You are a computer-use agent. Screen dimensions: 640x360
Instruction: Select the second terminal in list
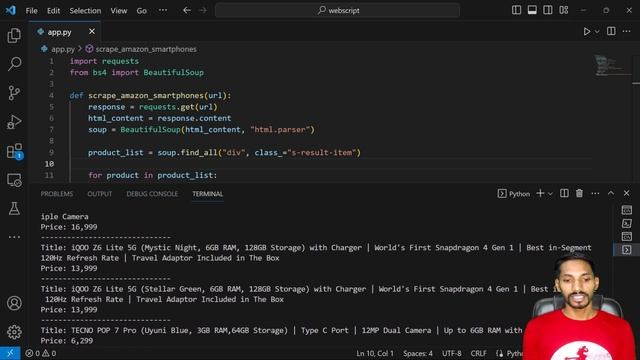tap(627, 224)
